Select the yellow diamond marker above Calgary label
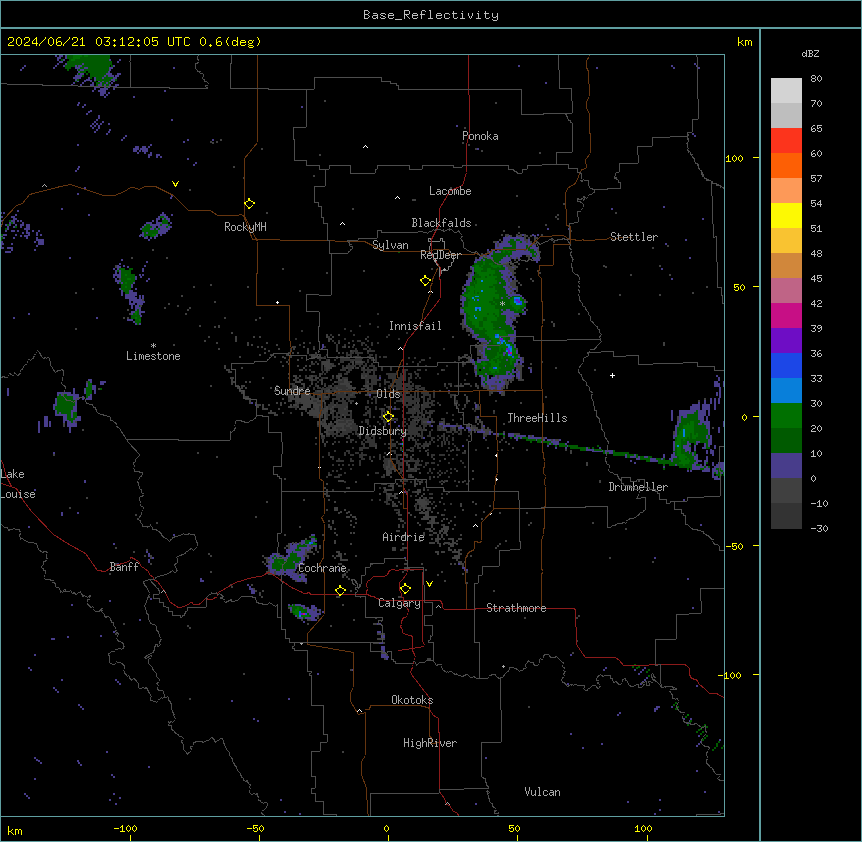Screen dimensions: 862x842 [405, 589]
